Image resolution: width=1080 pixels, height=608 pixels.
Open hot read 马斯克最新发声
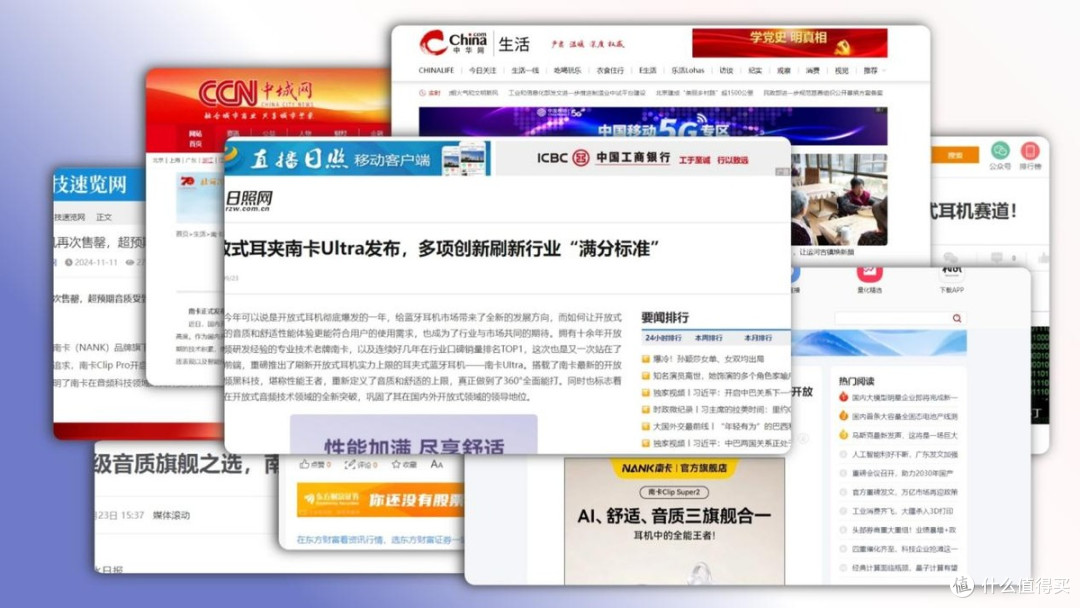(904, 436)
